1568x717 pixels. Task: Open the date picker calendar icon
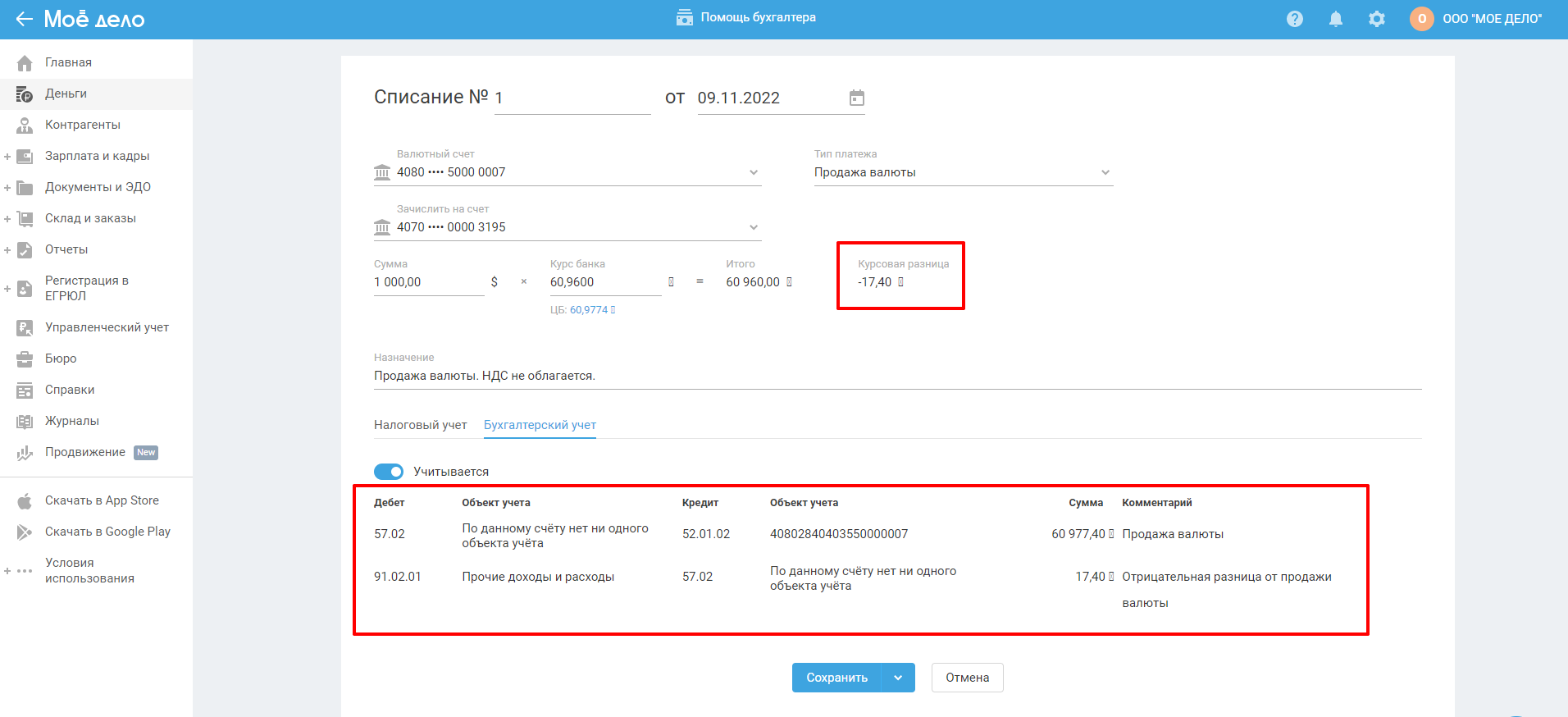click(x=857, y=98)
